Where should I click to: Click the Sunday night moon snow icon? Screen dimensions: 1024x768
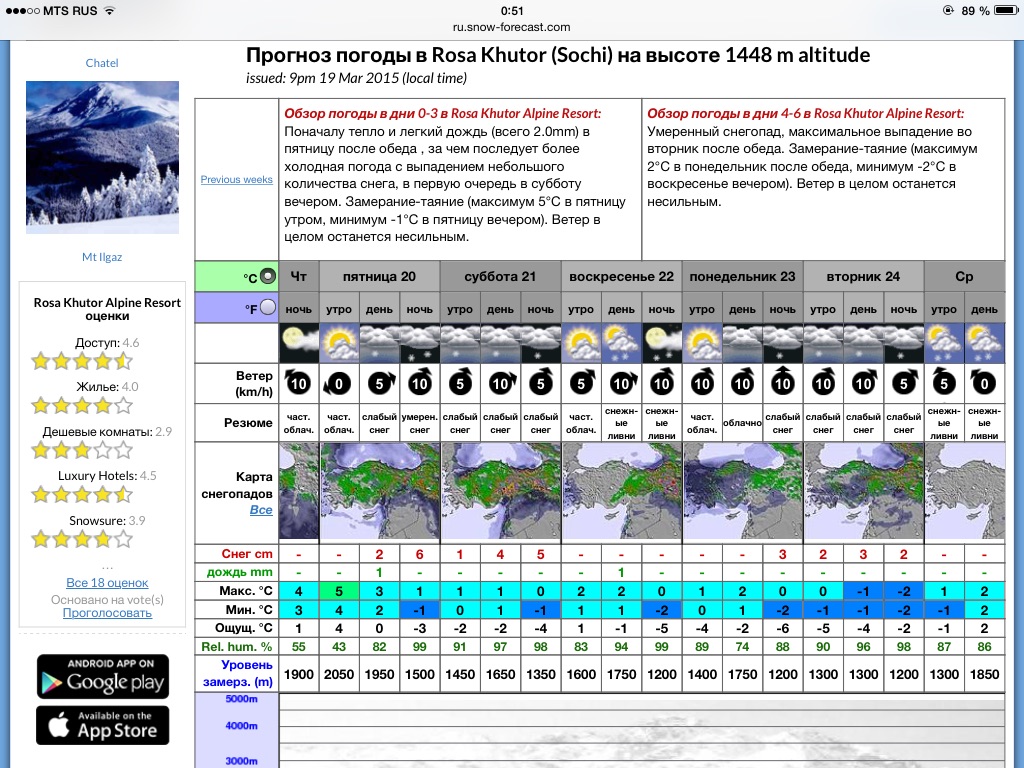[x=662, y=344]
